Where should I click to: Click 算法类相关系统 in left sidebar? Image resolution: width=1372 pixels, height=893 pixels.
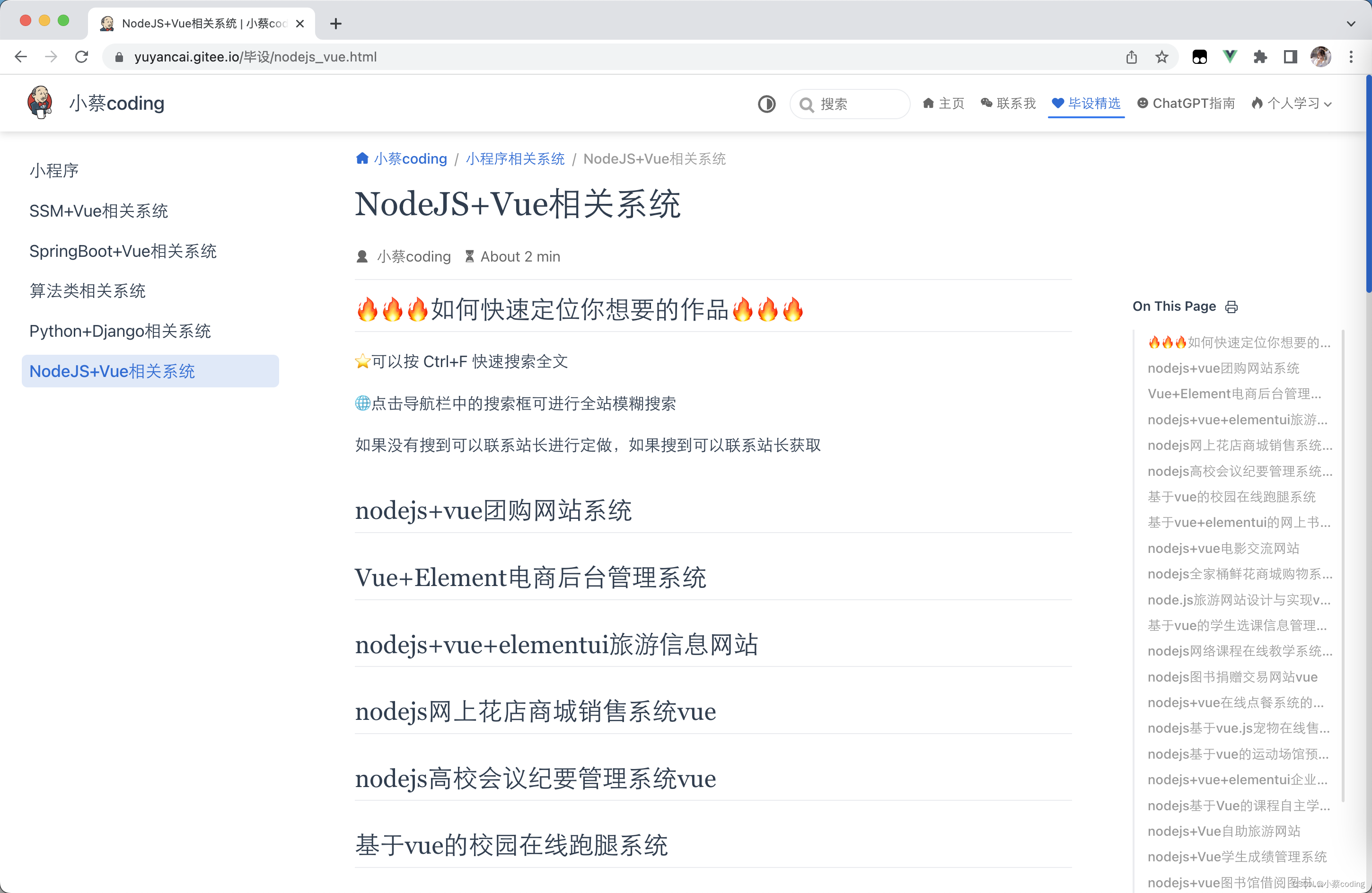click(87, 291)
